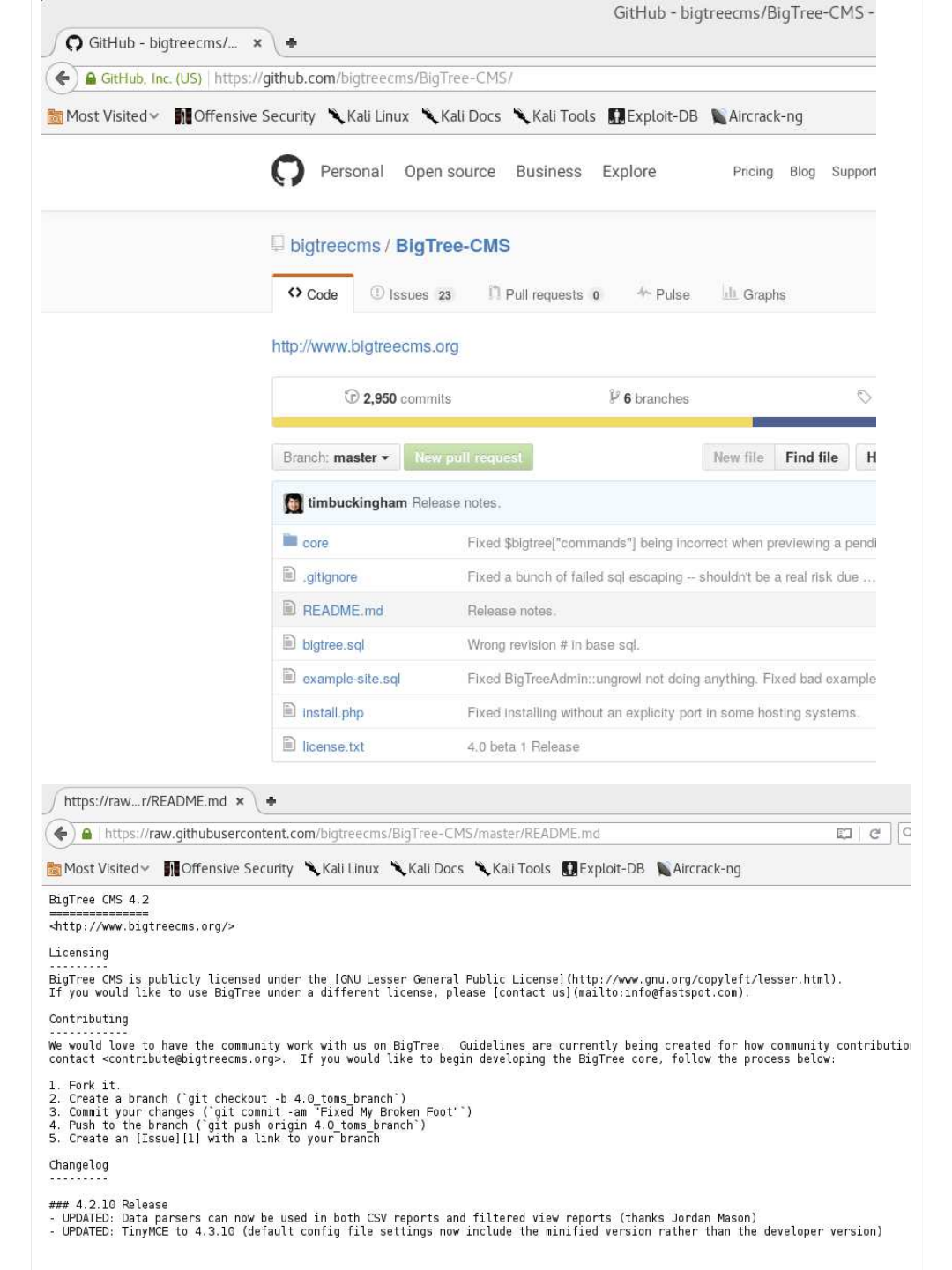This screenshot has height=1270, width=952.
Task: Open the .gitignore file
Action: click(330, 577)
